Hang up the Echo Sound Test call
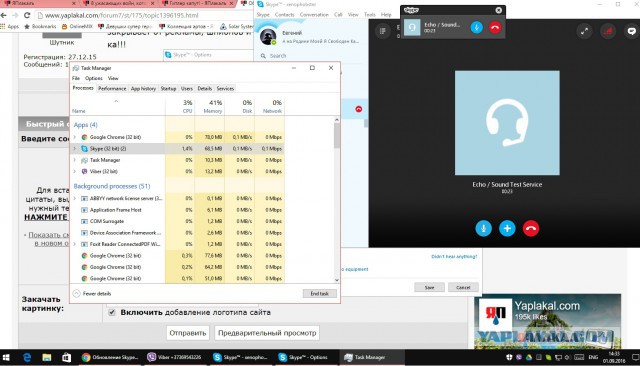The image size is (640, 366). (531, 228)
